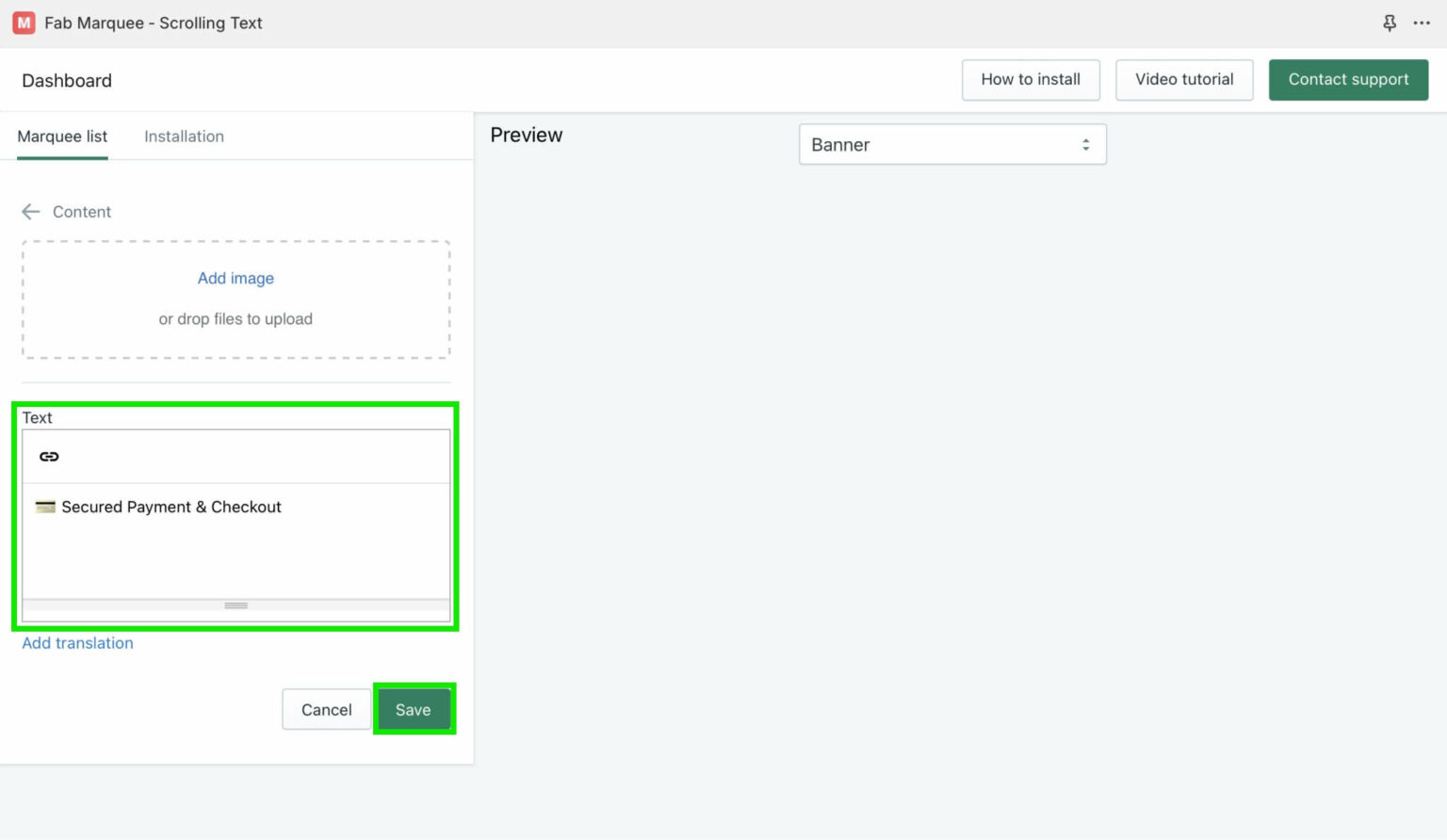The image size is (1447, 840).
Task: Edit the Secured Payment & Checkout text
Action: (x=171, y=507)
